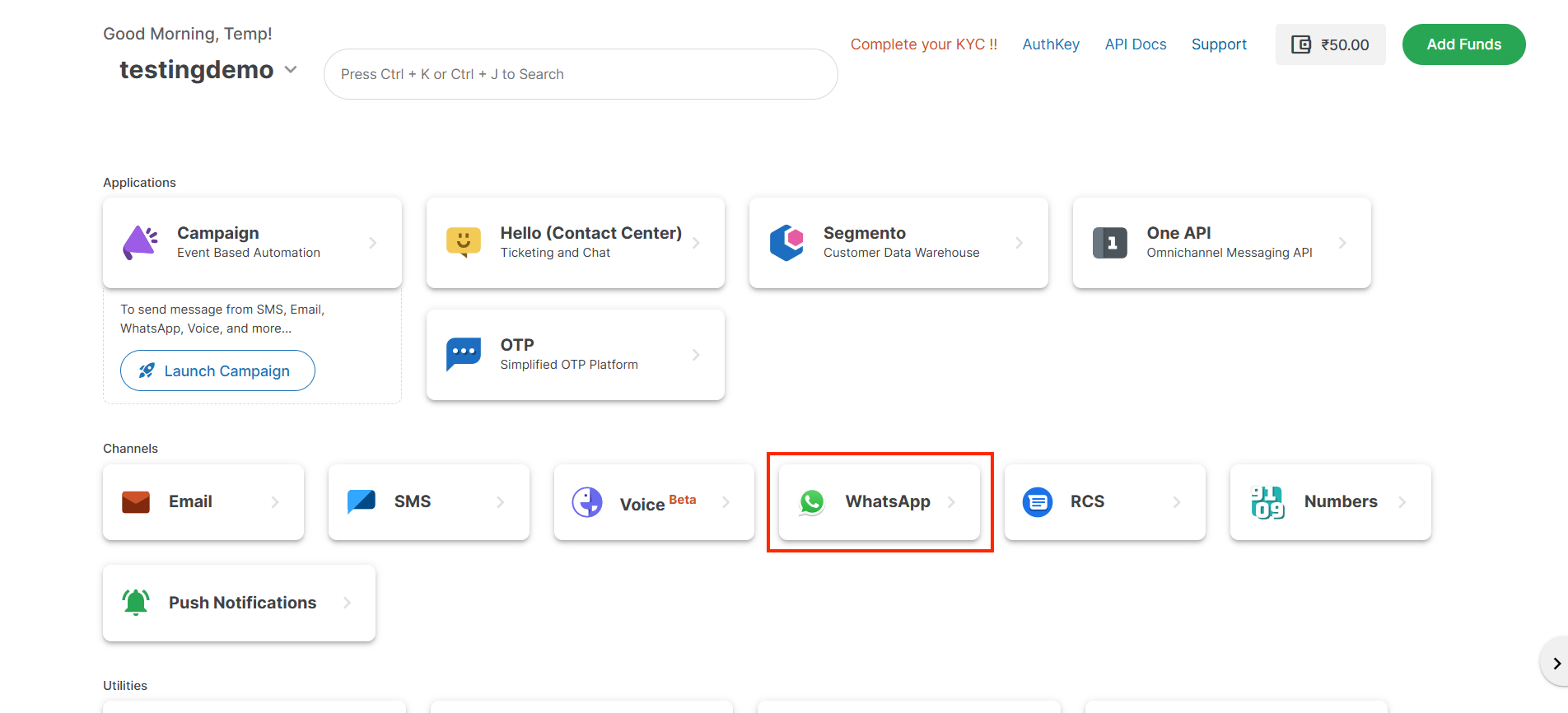Viewport: 1568px width, 713px height.
Task: Expand the Email channel chevron
Action: click(x=275, y=502)
